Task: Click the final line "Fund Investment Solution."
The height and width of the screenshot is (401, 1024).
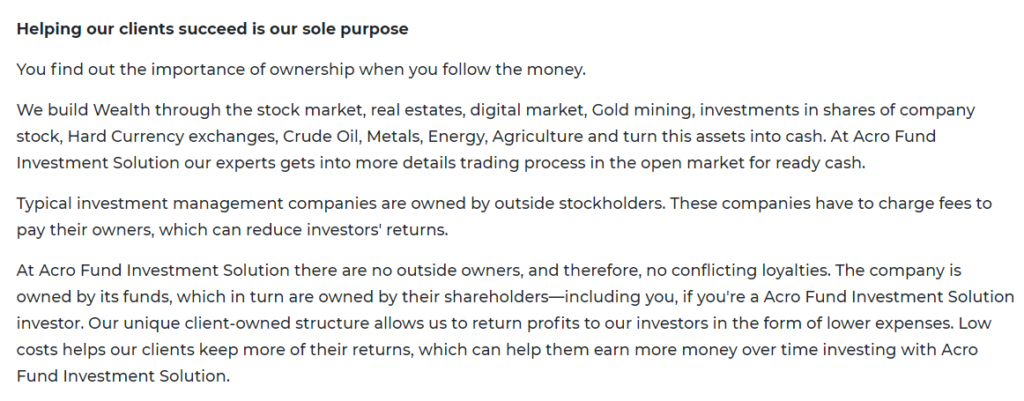Action: click(123, 377)
